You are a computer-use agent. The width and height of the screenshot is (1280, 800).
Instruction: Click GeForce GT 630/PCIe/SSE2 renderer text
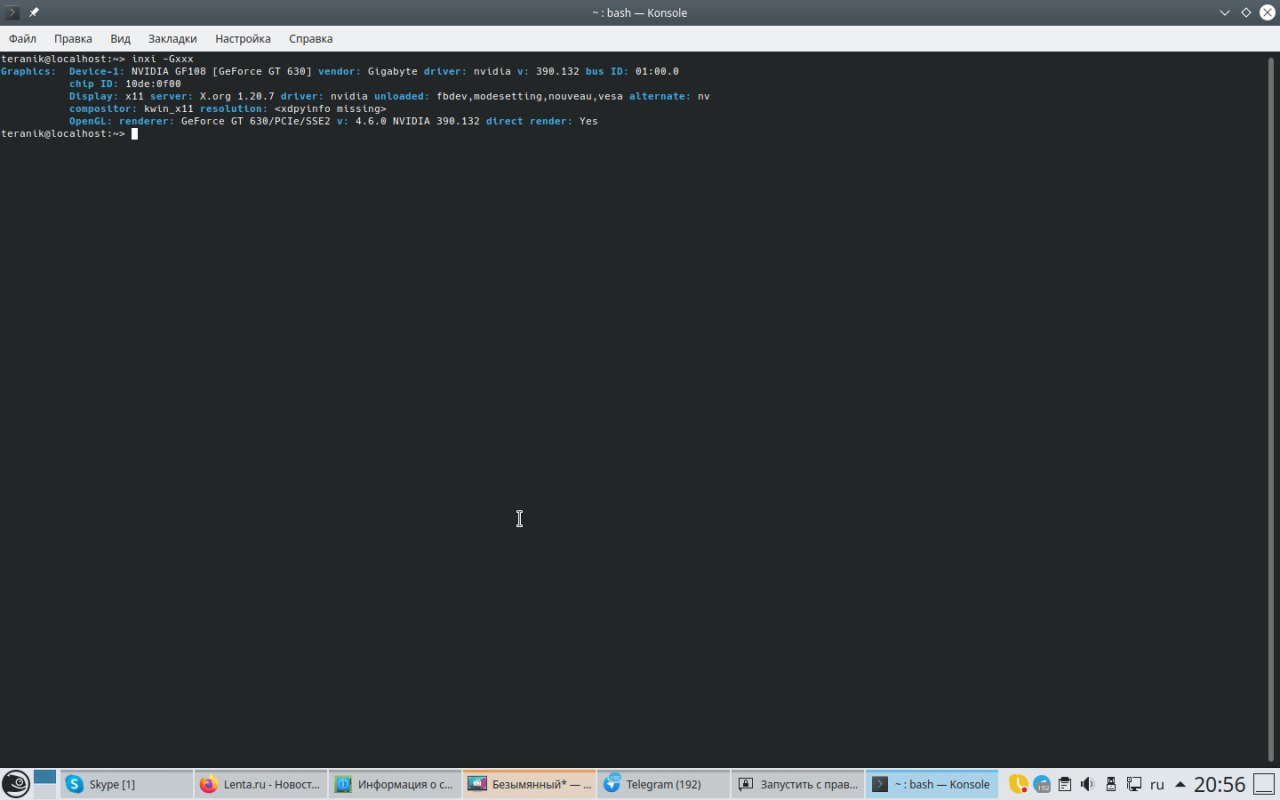pos(256,121)
